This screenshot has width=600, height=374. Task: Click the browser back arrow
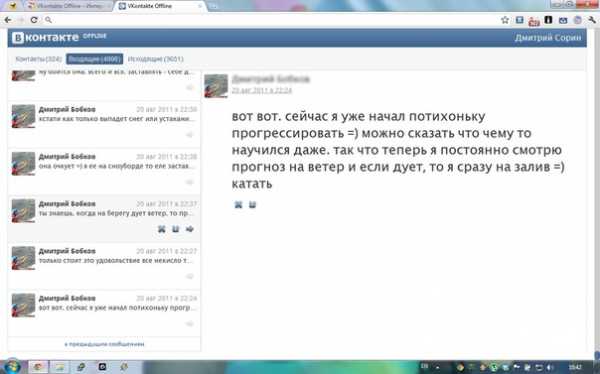click(x=8, y=20)
